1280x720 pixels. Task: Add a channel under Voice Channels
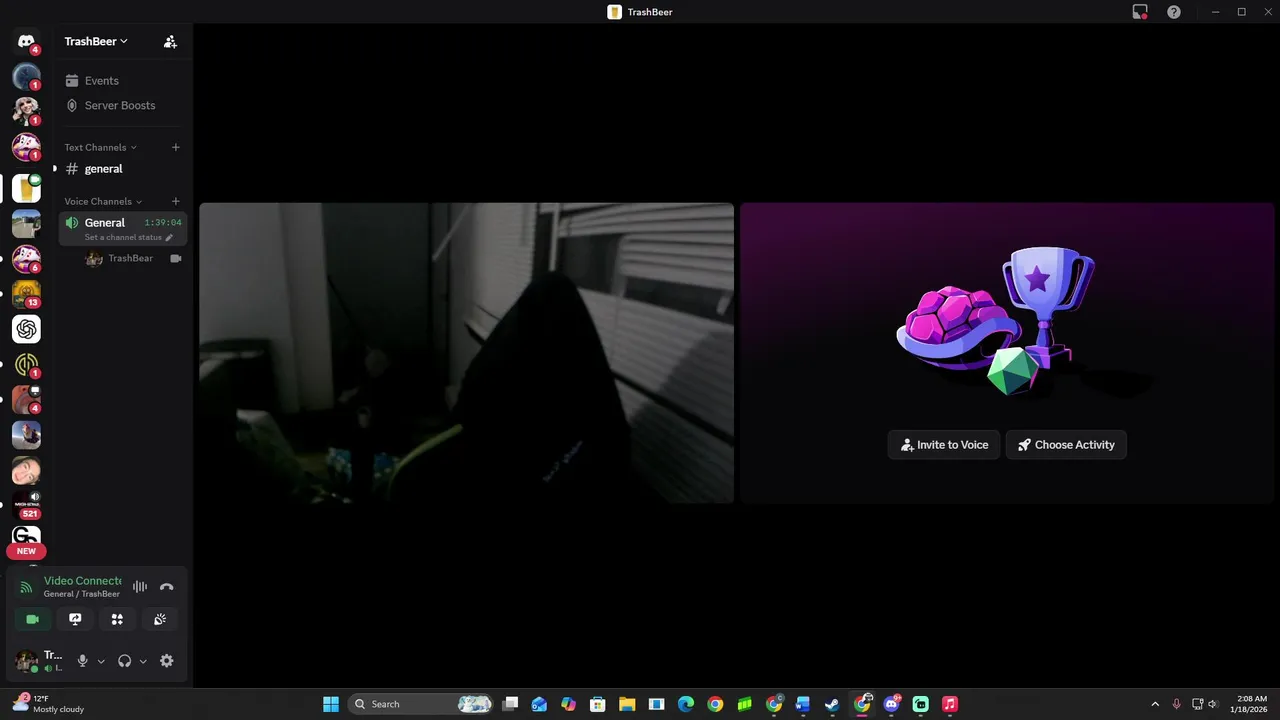(x=176, y=202)
